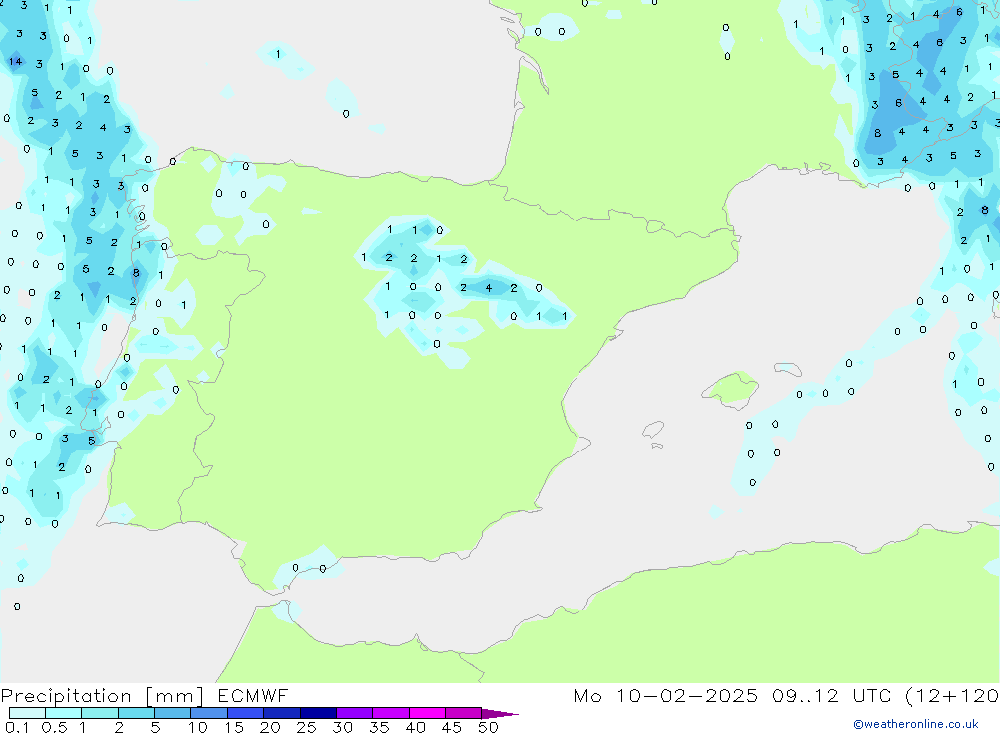Pick the 15–20 mm blue legend swatch
Viewport: 1000px width, 733px height.
[x=245, y=713]
